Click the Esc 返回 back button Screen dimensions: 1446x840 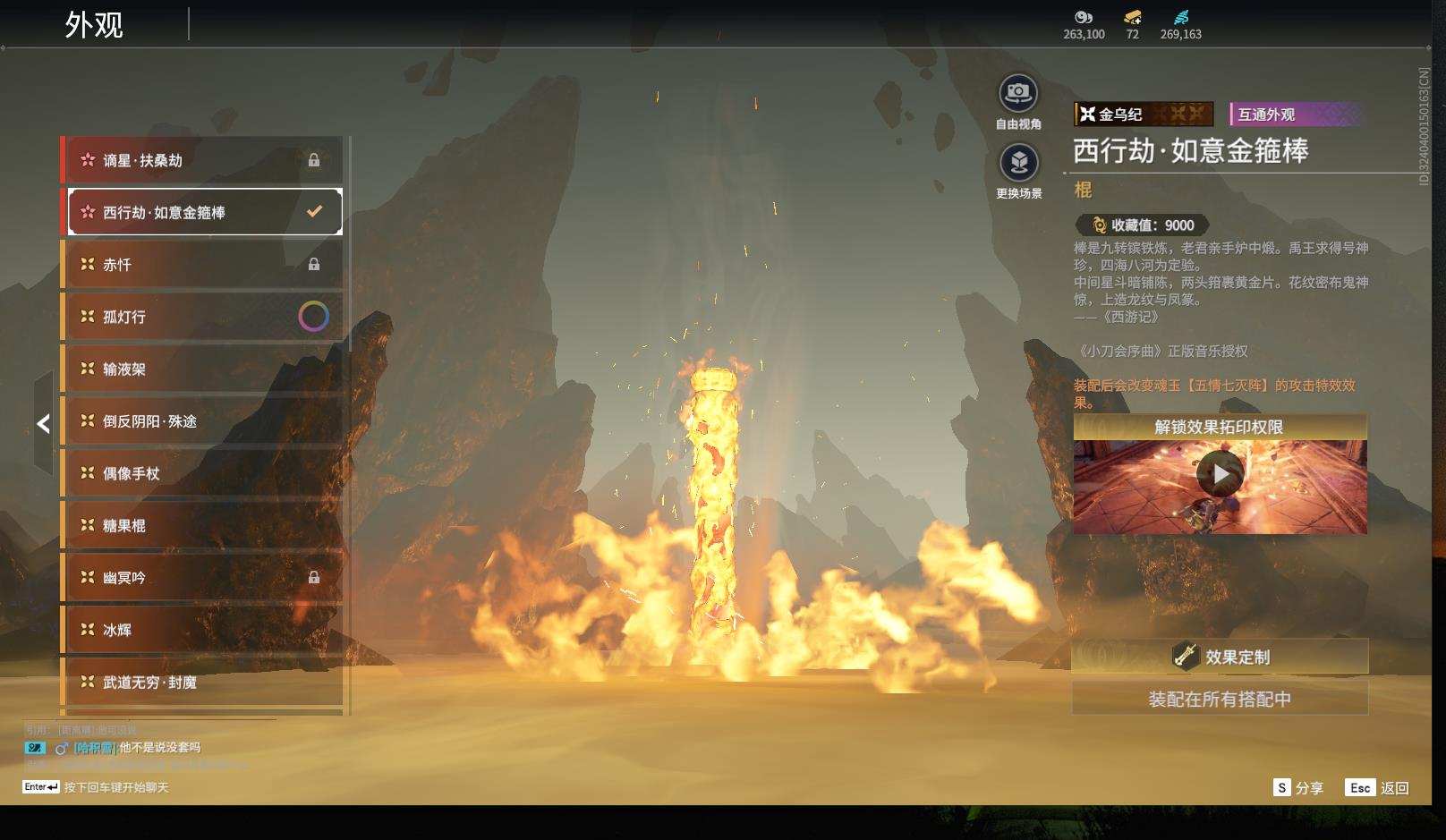tap(1377, 787)
